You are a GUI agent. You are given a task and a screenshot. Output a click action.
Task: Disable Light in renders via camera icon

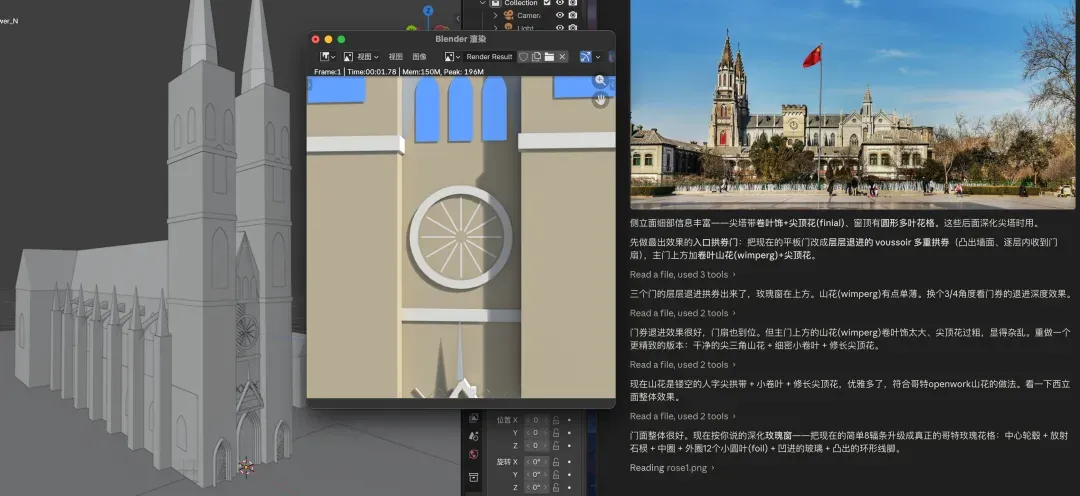point(572,28)
